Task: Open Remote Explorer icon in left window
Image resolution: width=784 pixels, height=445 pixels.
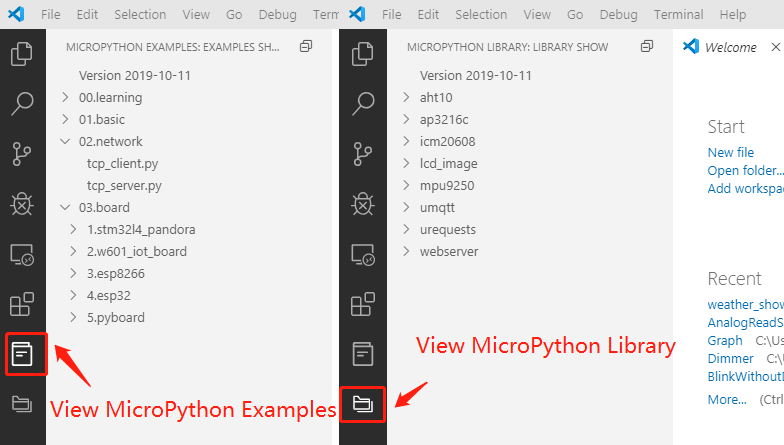Action: tap(22, 254)
